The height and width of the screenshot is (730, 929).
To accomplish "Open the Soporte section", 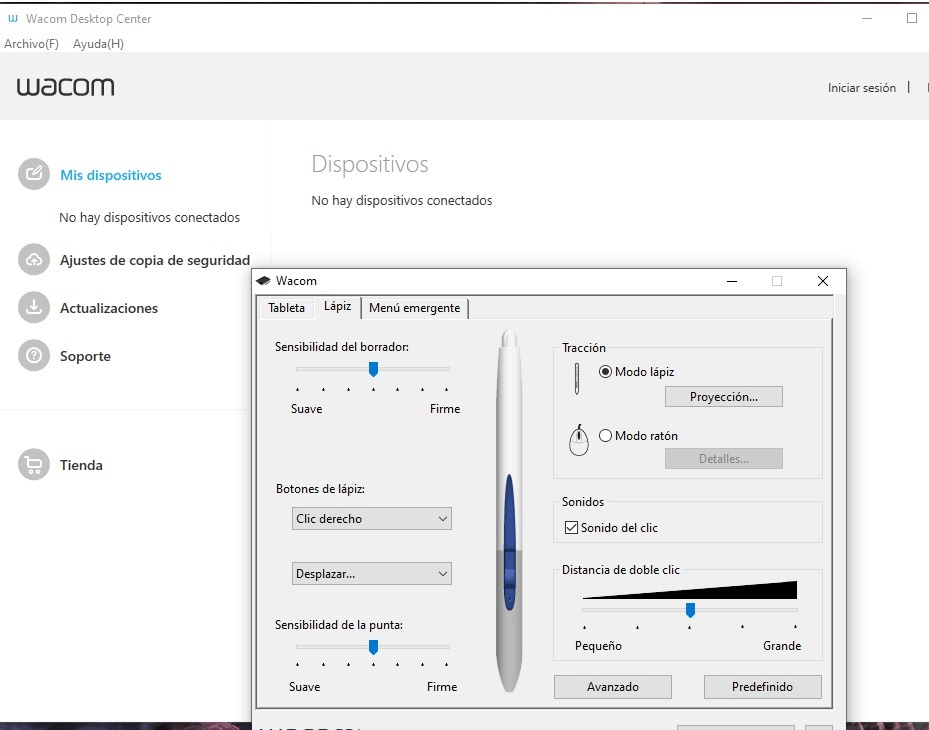I will 85,356.
